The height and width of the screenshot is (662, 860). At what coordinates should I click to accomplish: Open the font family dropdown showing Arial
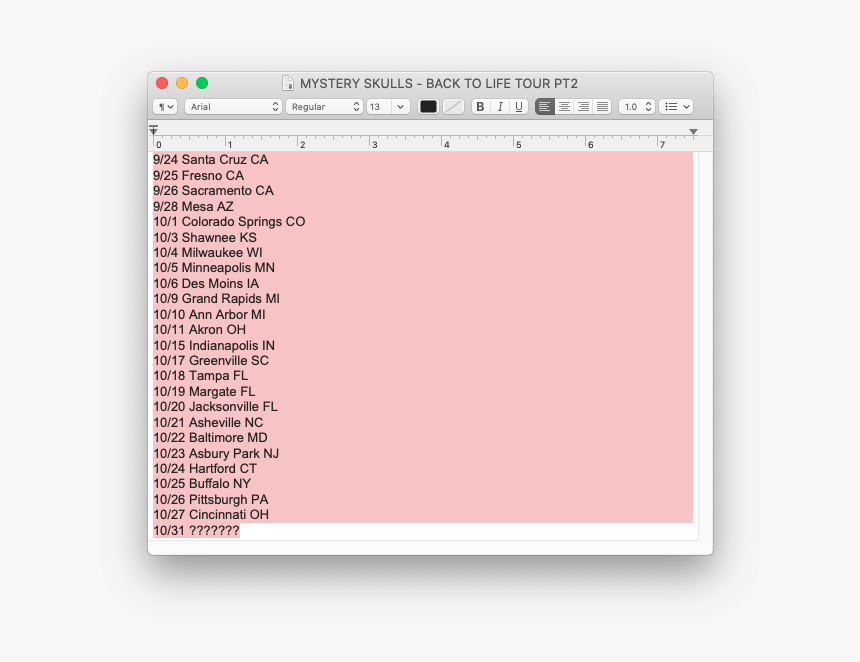tap(232, 106)
